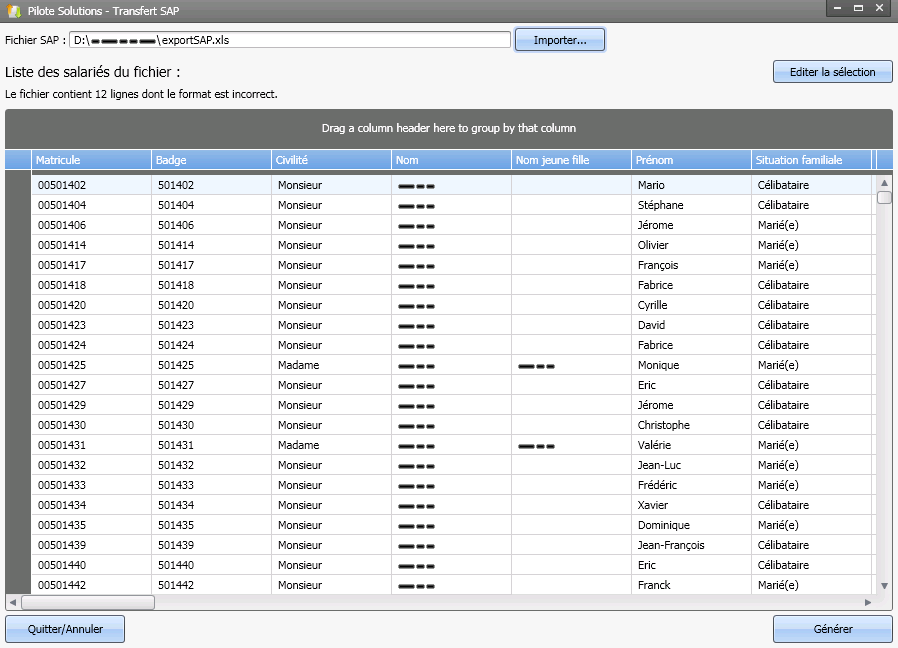Sort by the Badge column header
Viewport: 898px width, 648px height.
[x=210, y=160]
